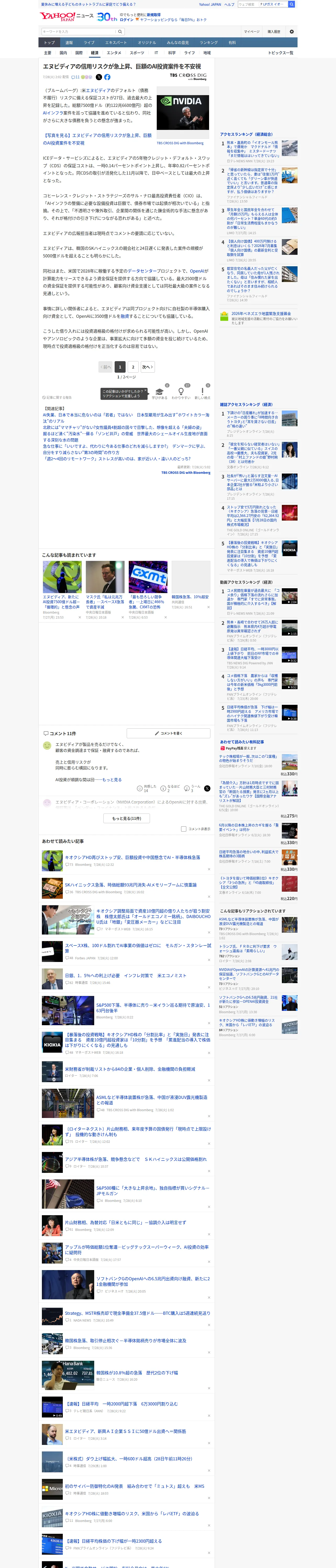The image size is (336, 1568).
Task: Open 日銀、1.5%への利上げ必要 article
Action: (x=126, y=975)
